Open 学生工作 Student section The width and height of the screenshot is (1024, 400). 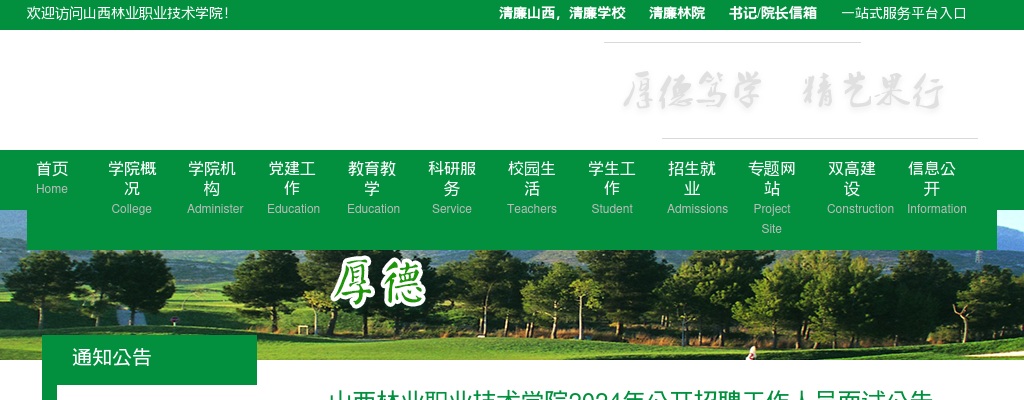[x=612, y=188]
